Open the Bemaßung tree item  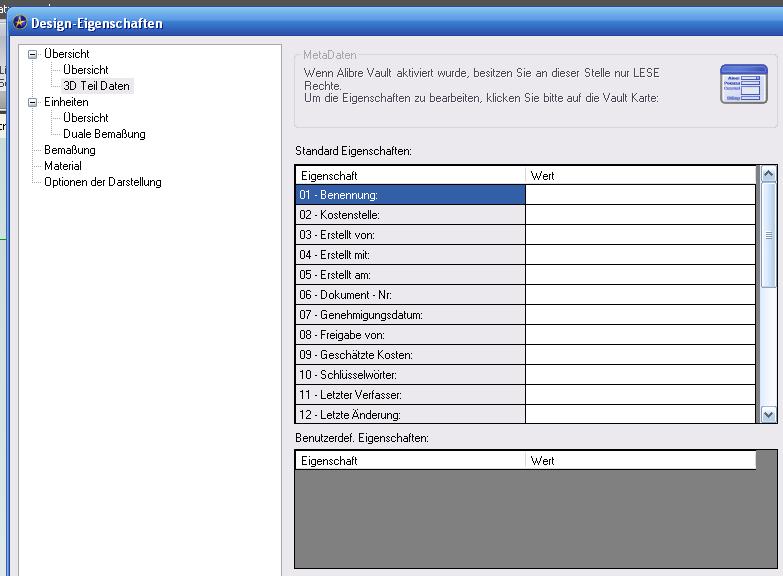[69, 150]
